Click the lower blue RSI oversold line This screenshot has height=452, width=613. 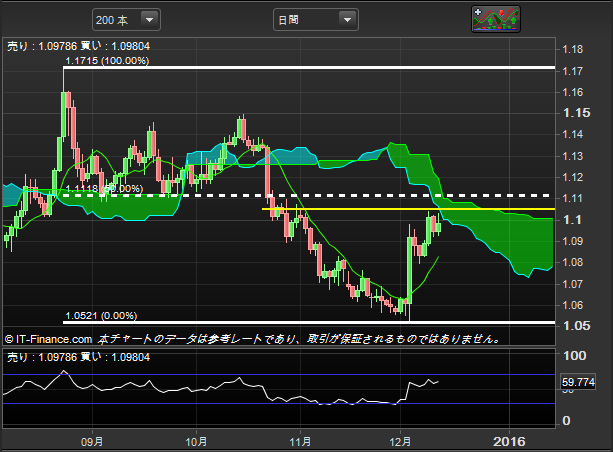coord(279,404)
